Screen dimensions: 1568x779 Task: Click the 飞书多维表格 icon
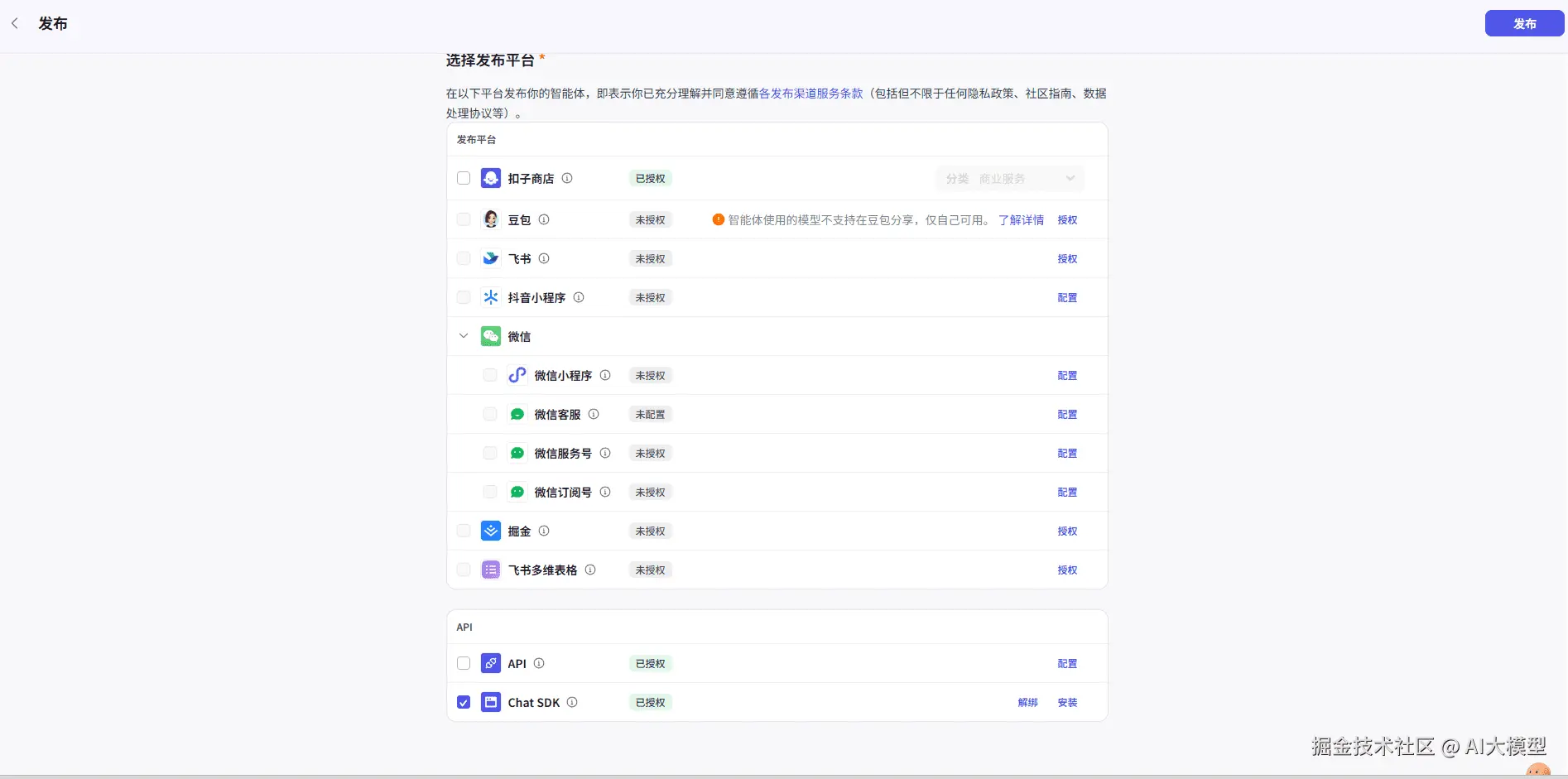491,570
